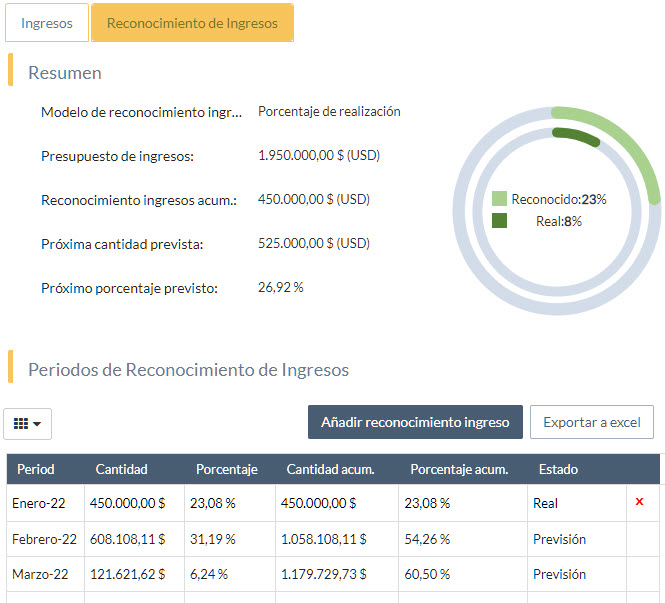Image resolution: width=665 pixels, height=603 pixels.
Task: Sort by the Estado column header
Action: 558,469
